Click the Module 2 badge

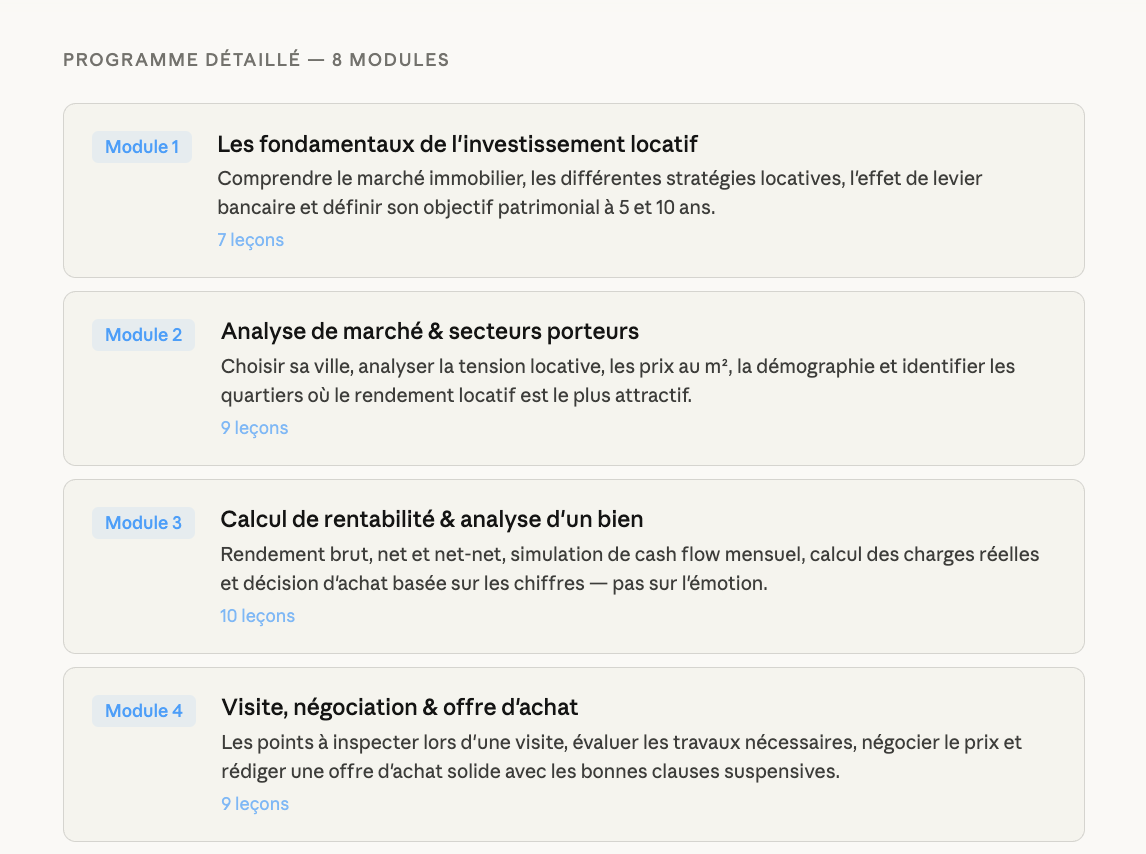pos(144,335)
